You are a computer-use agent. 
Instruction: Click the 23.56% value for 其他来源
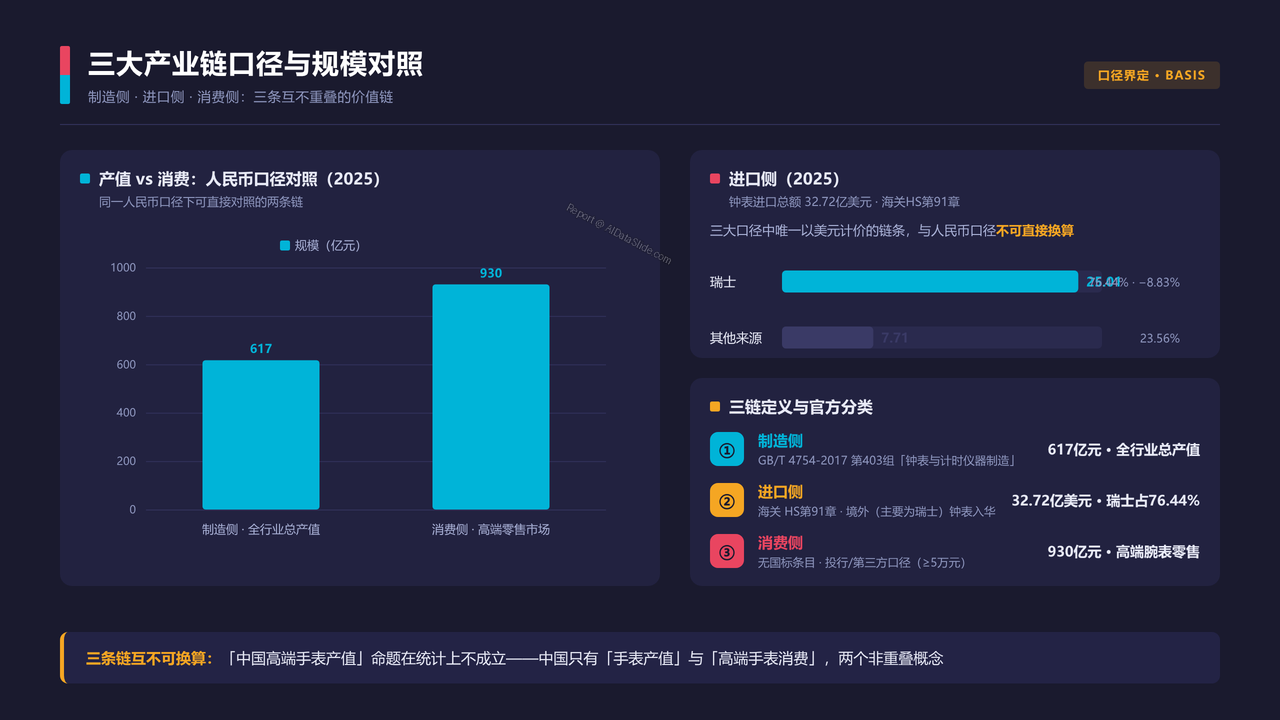click(x=1160, y=338)
